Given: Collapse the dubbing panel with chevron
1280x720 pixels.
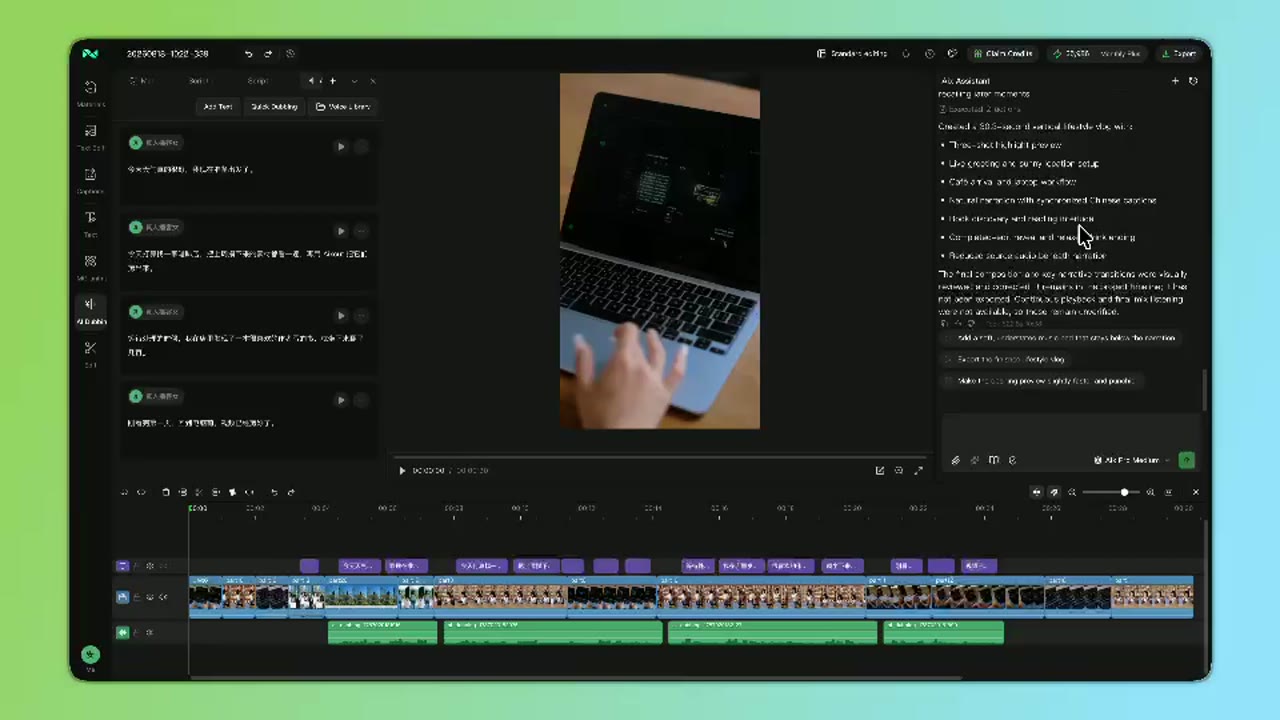Looking at the screenshot, I should (x=354, y=81).
